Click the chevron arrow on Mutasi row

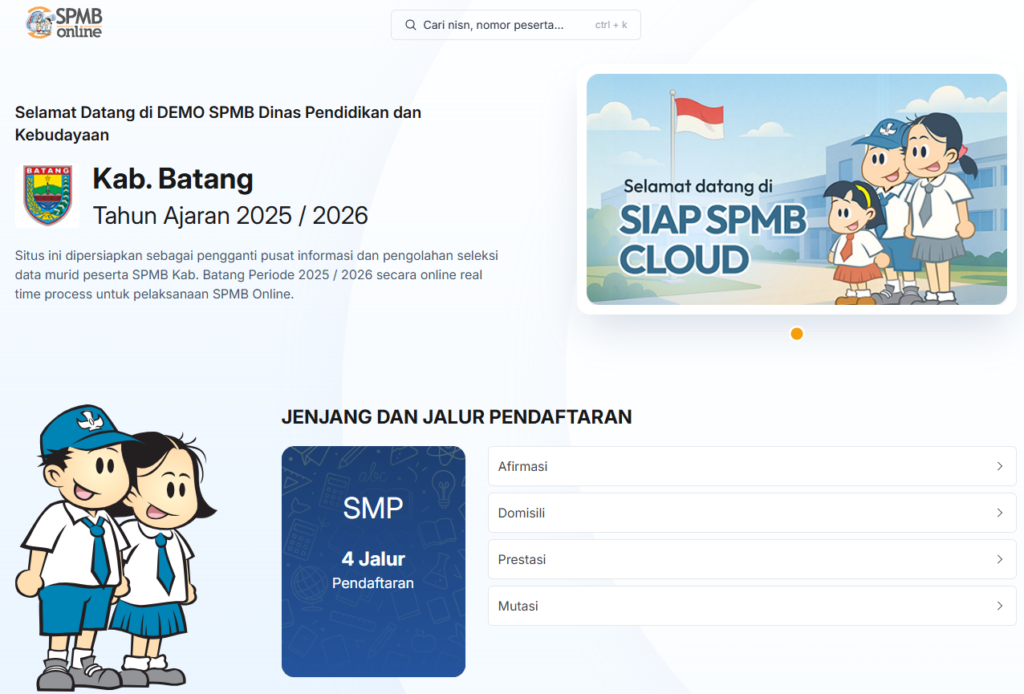pos(999,606)
